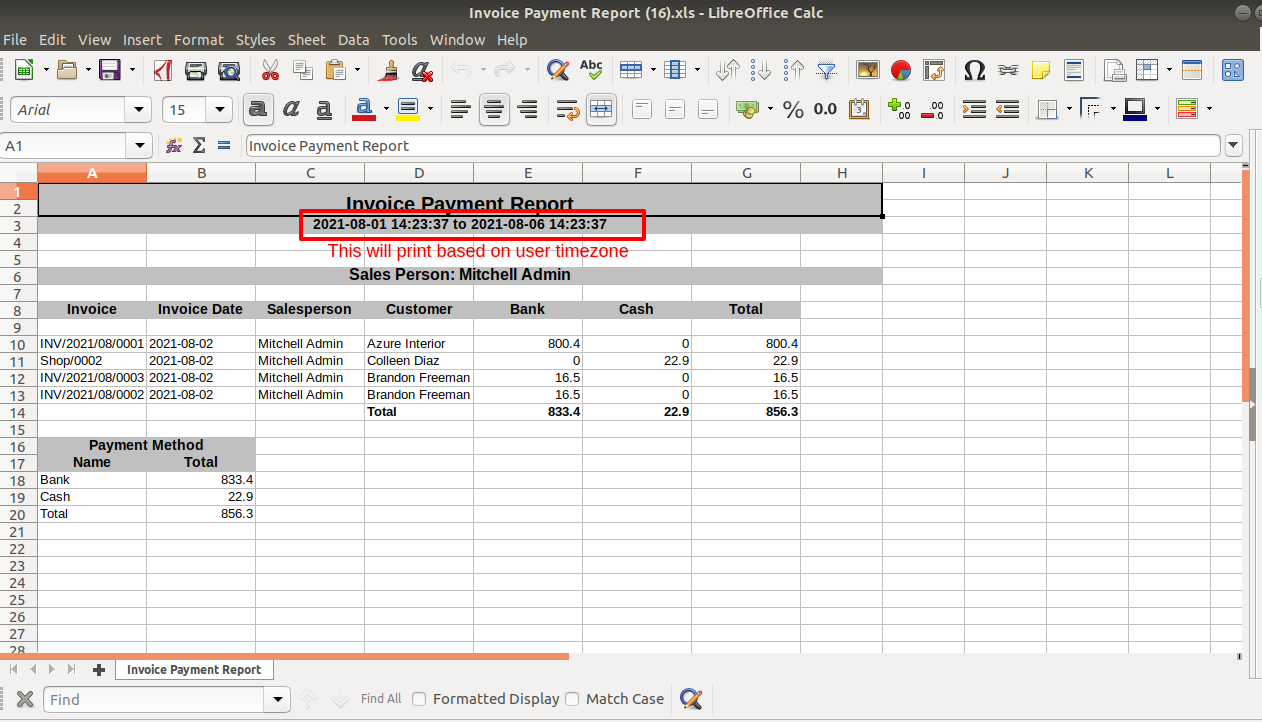This screenshot has height=722, width=1262.
Task: Click the formula input line
Action: 733,146
